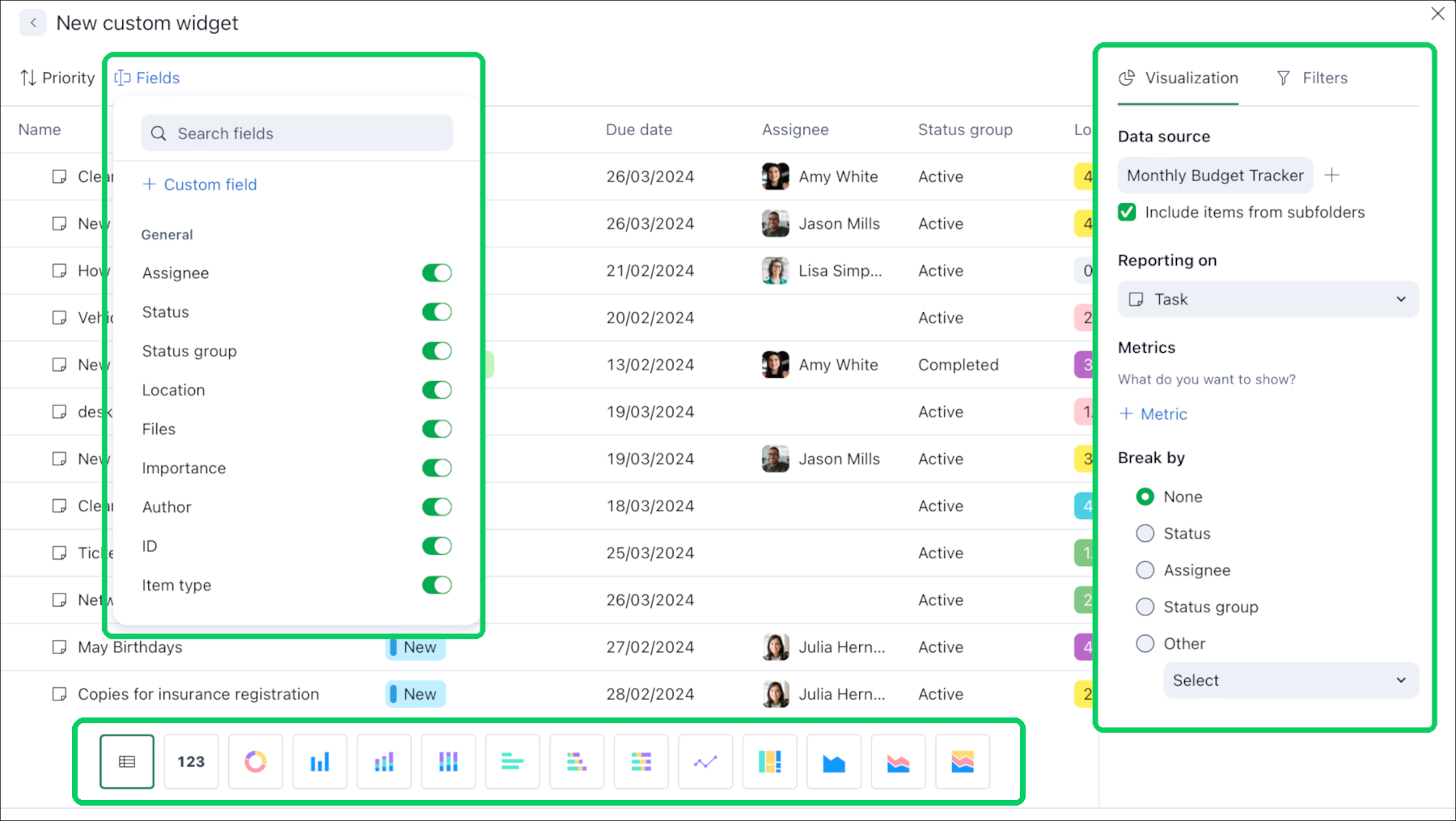The image size is (1456, 821).
Task: Select the table chart type
Action: pyautogui.click(x=127, y=761)
